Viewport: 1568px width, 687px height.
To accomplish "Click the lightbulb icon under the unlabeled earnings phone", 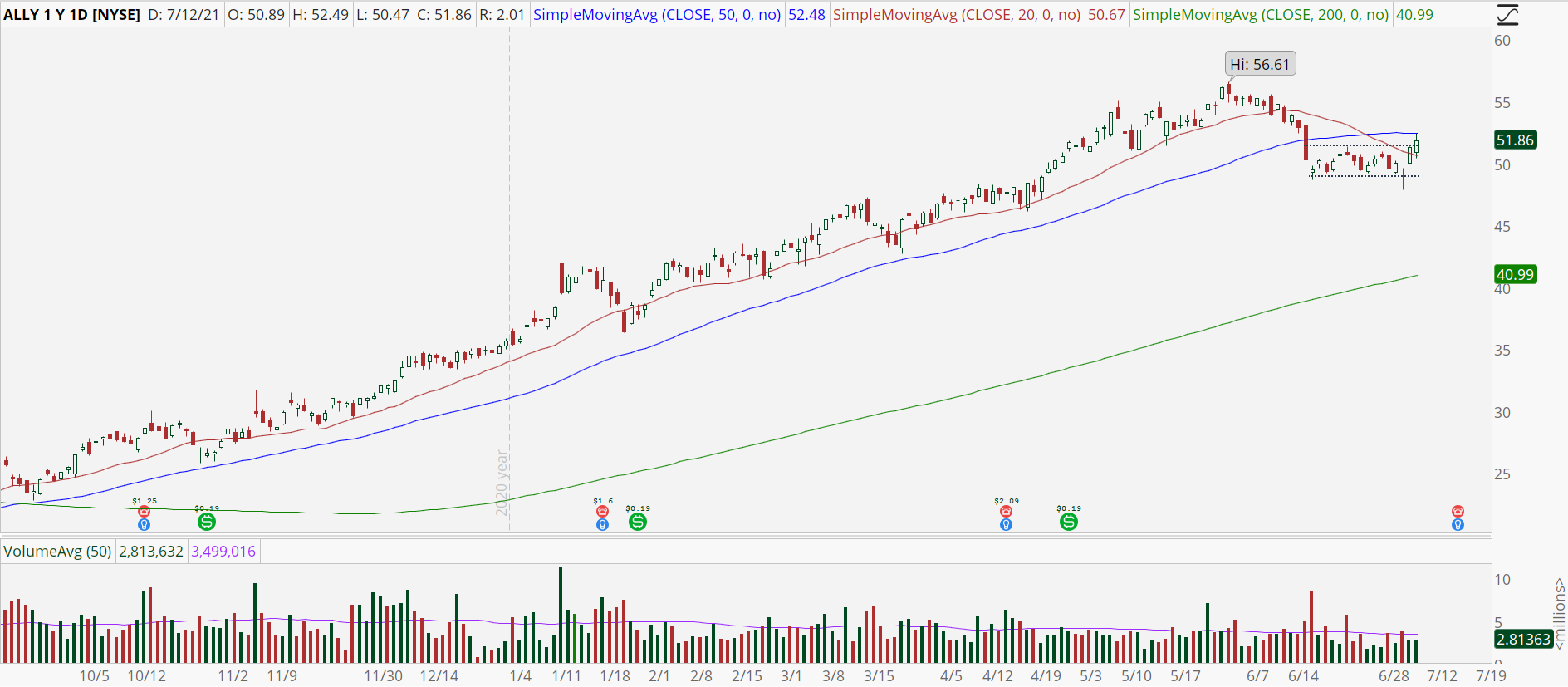I will [1458, 525].
